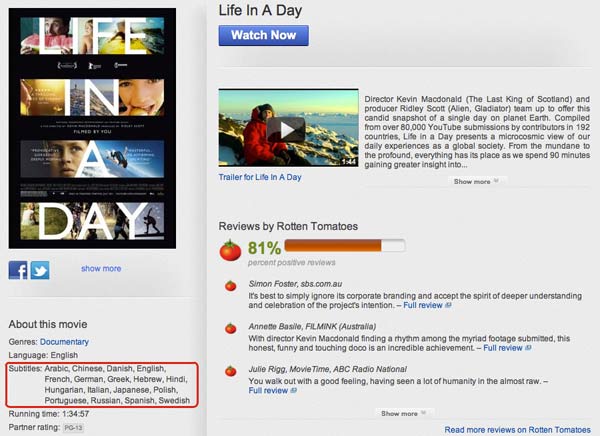Open the Trailer for Life In A Day link
The width and height of the screenshot is (600, 436).
(x=260, y=177)
